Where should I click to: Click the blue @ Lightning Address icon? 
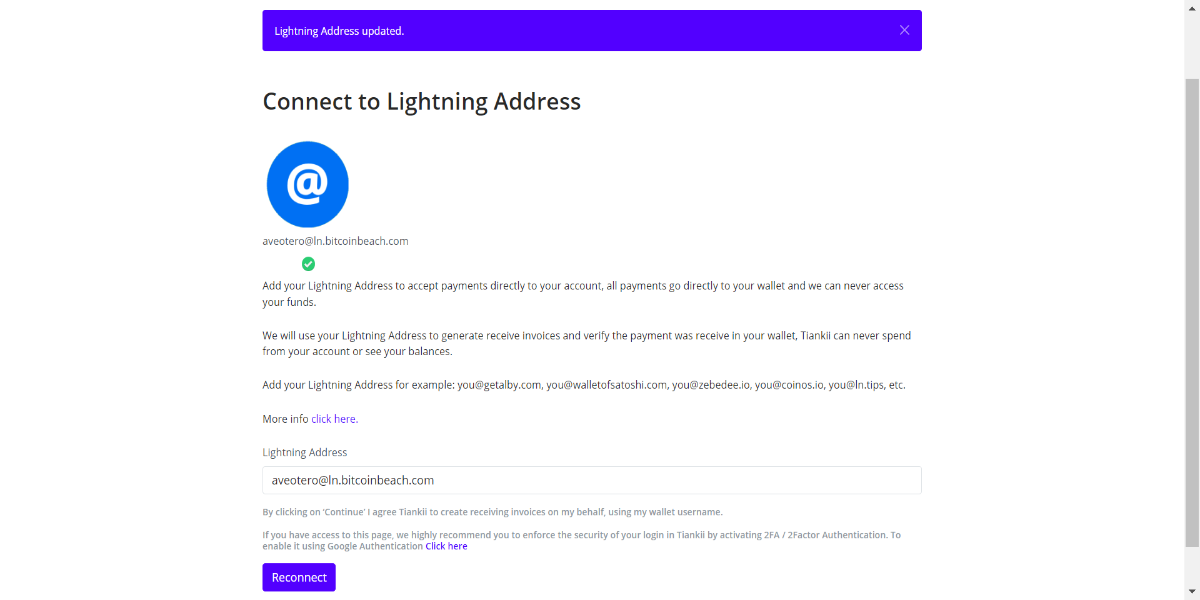308,184
